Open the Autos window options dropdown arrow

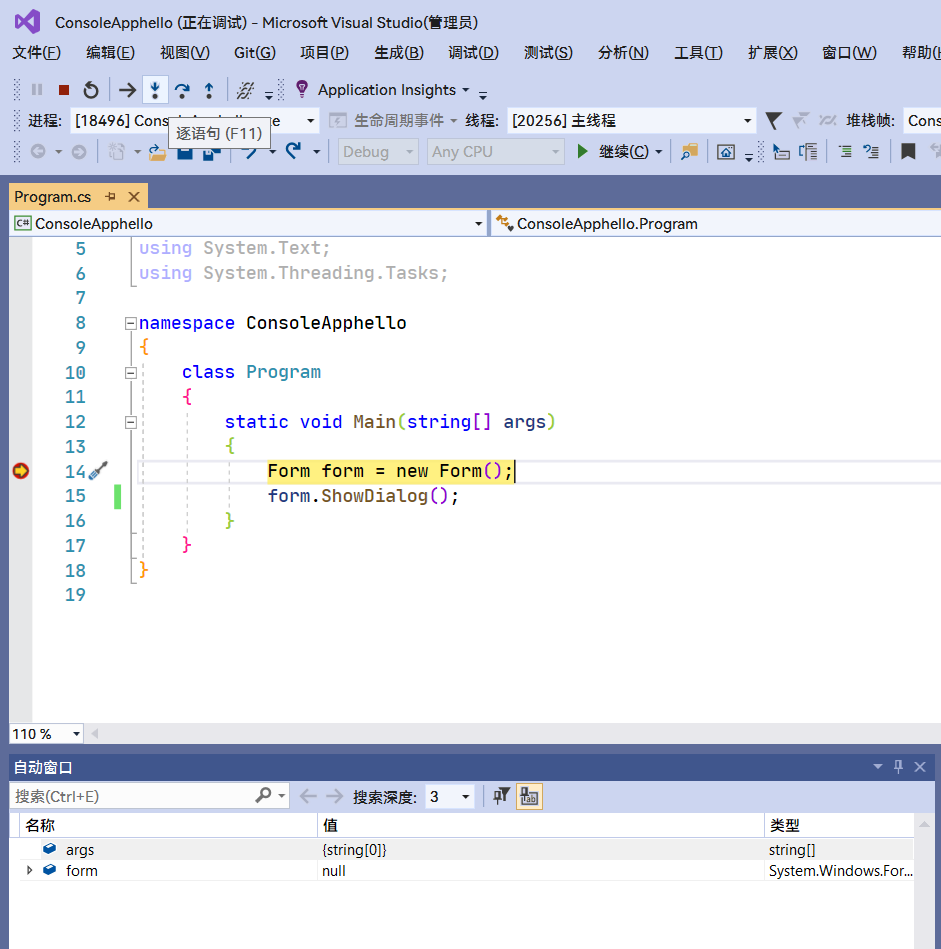877,767
